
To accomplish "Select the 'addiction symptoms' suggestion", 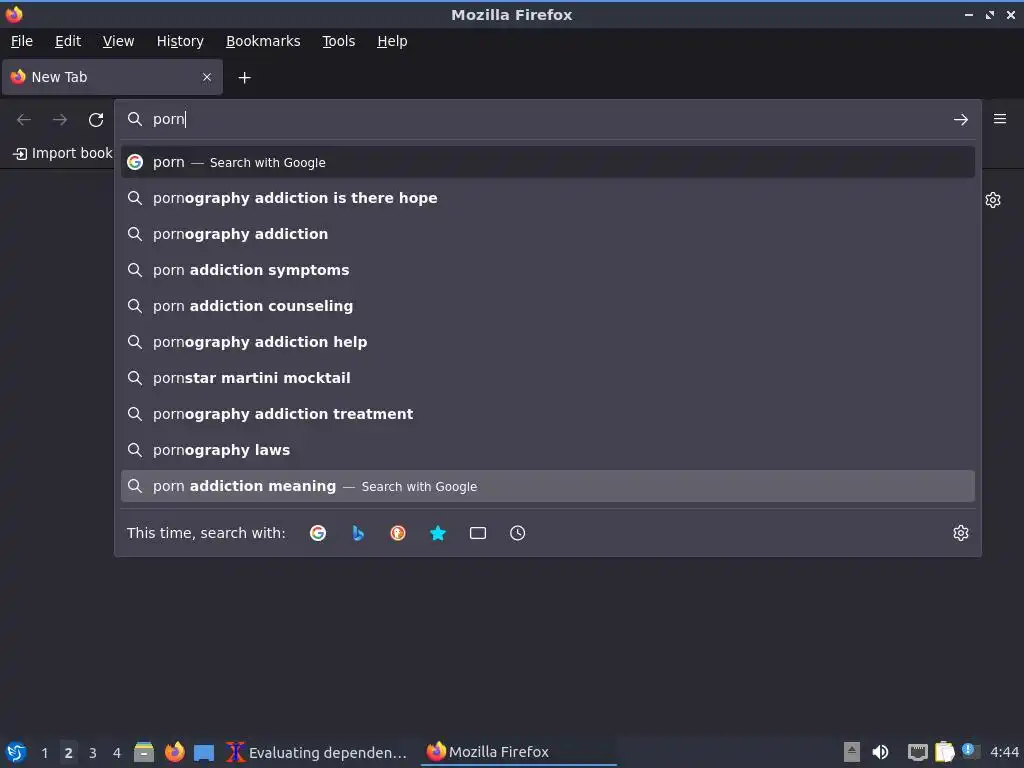I will (548, 270).
